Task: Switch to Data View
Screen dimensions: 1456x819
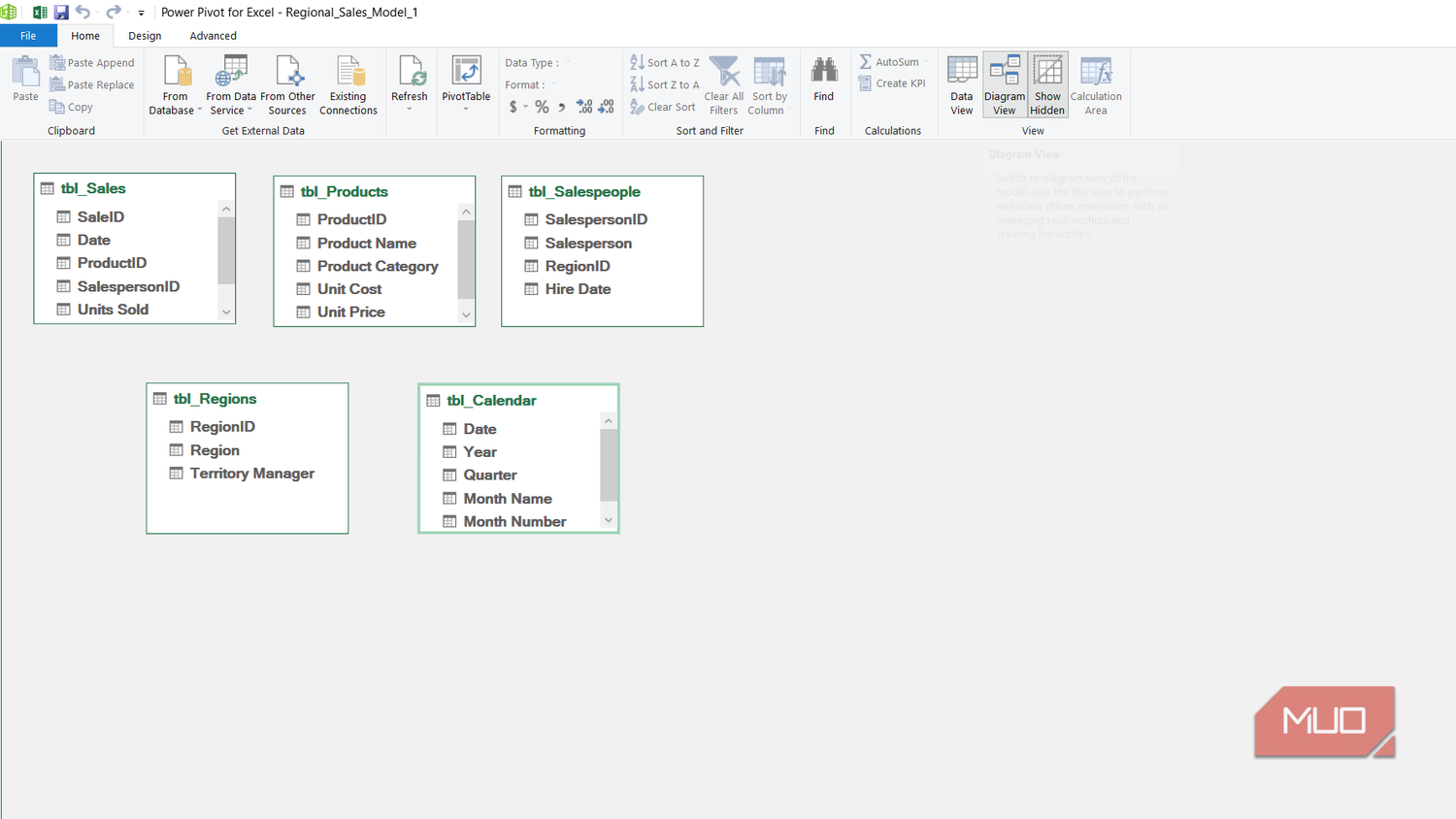Action: tap(962, 85)
